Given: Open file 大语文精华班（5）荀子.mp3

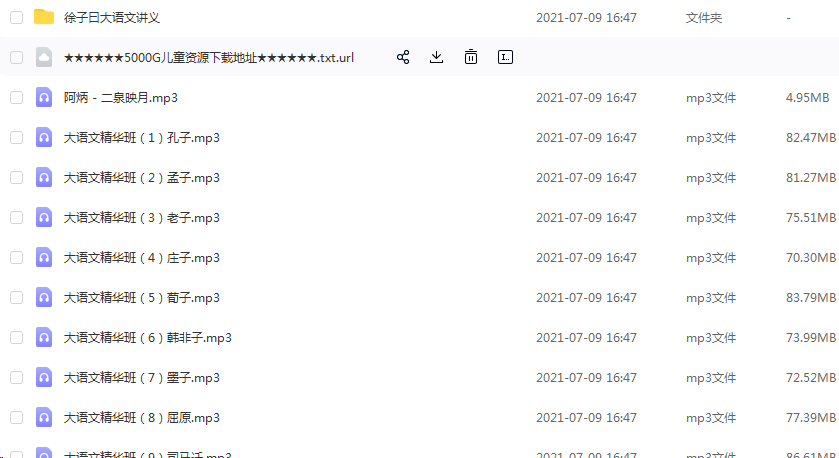Looking at the screenshot, I should (142, 297).
